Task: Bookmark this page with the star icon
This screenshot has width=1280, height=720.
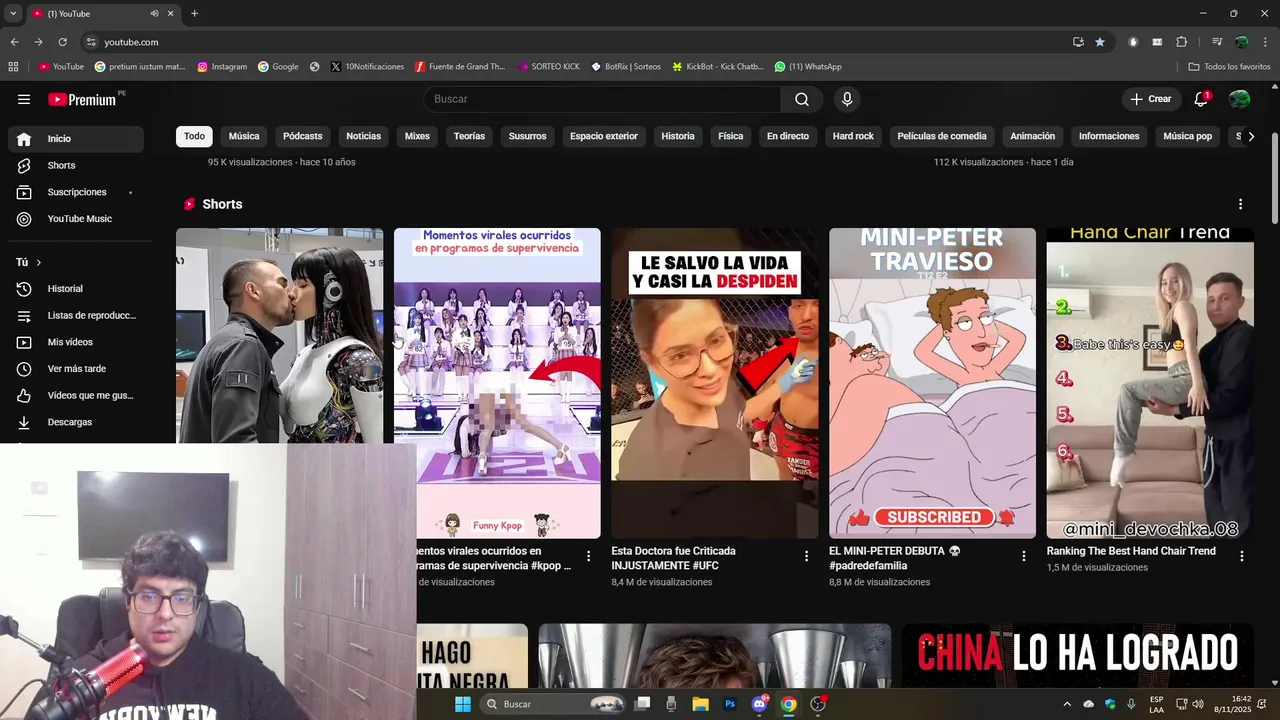Action: (1100, 42)
